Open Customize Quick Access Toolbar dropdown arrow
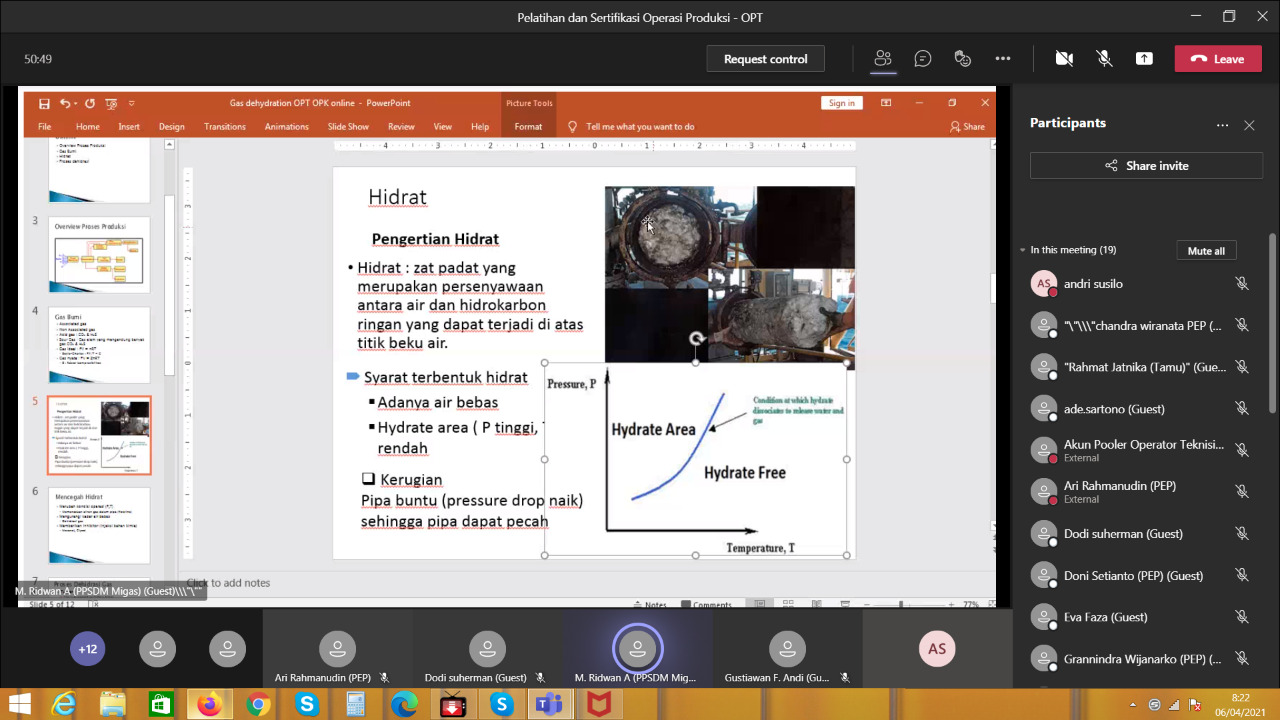Image resolution: width=1280 pixels, height=720 pixels. 132,103
